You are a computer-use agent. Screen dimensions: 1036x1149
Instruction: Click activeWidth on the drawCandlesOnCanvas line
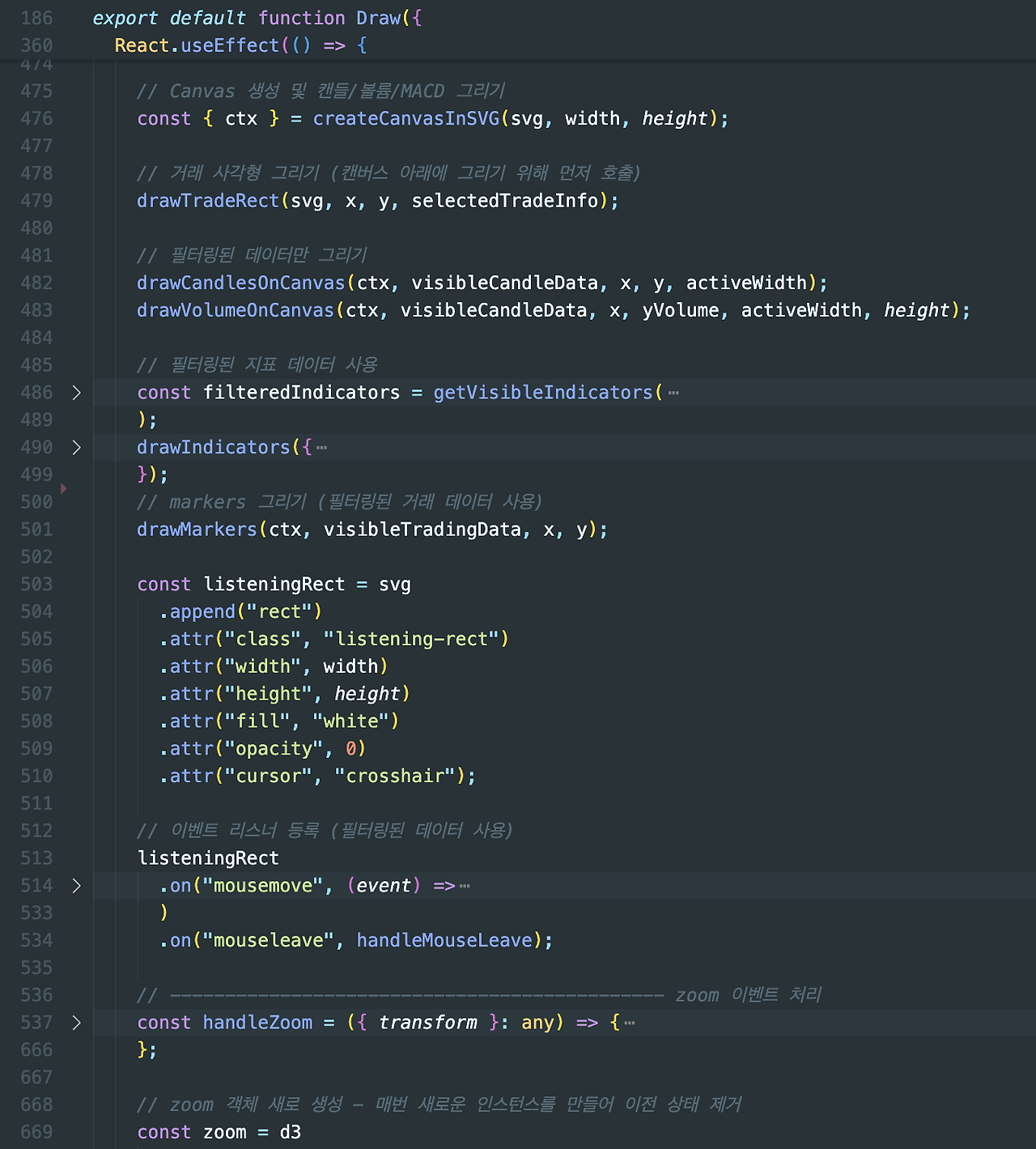point(746,283)
